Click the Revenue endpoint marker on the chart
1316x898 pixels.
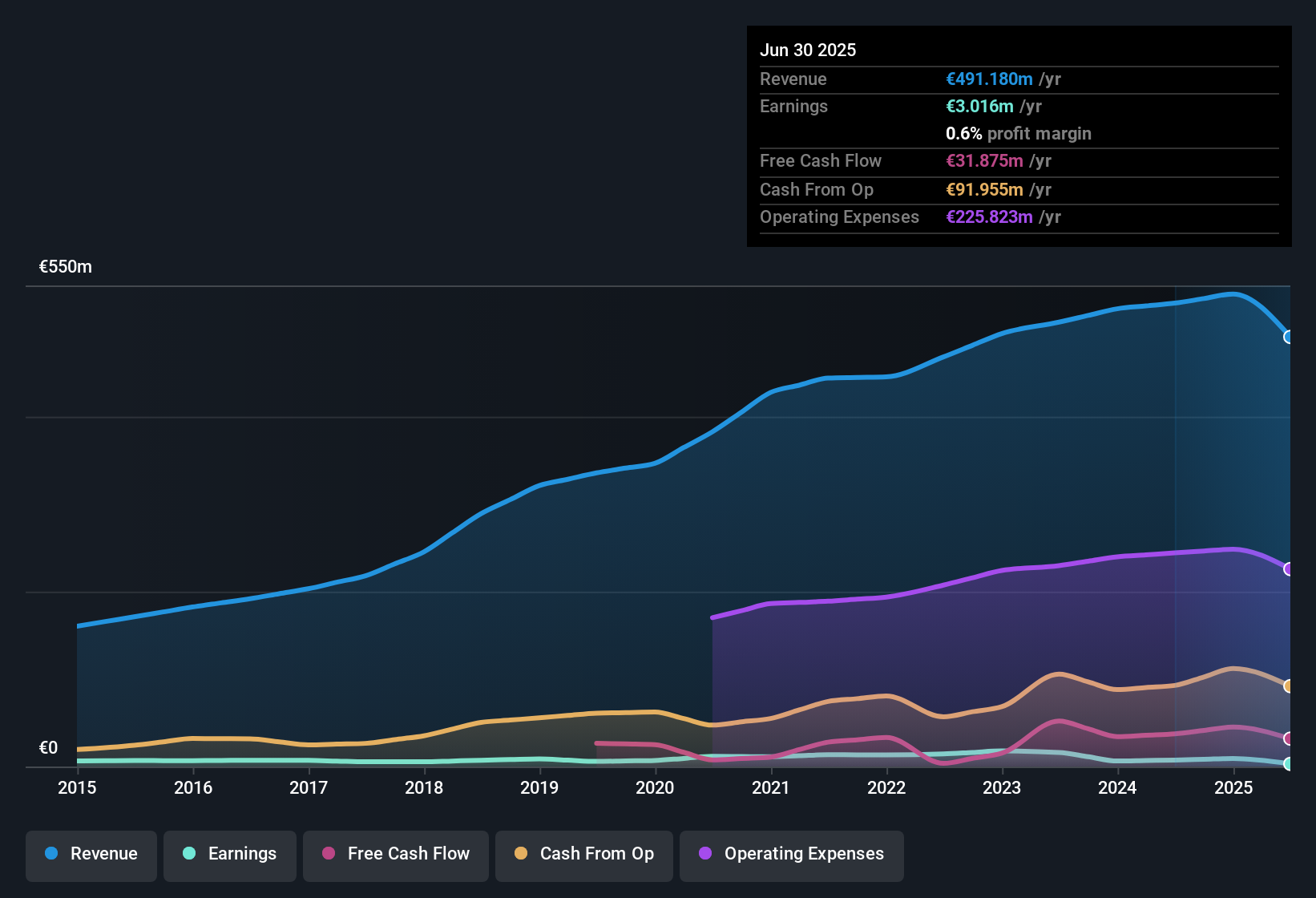click(x=1288, y=338)
